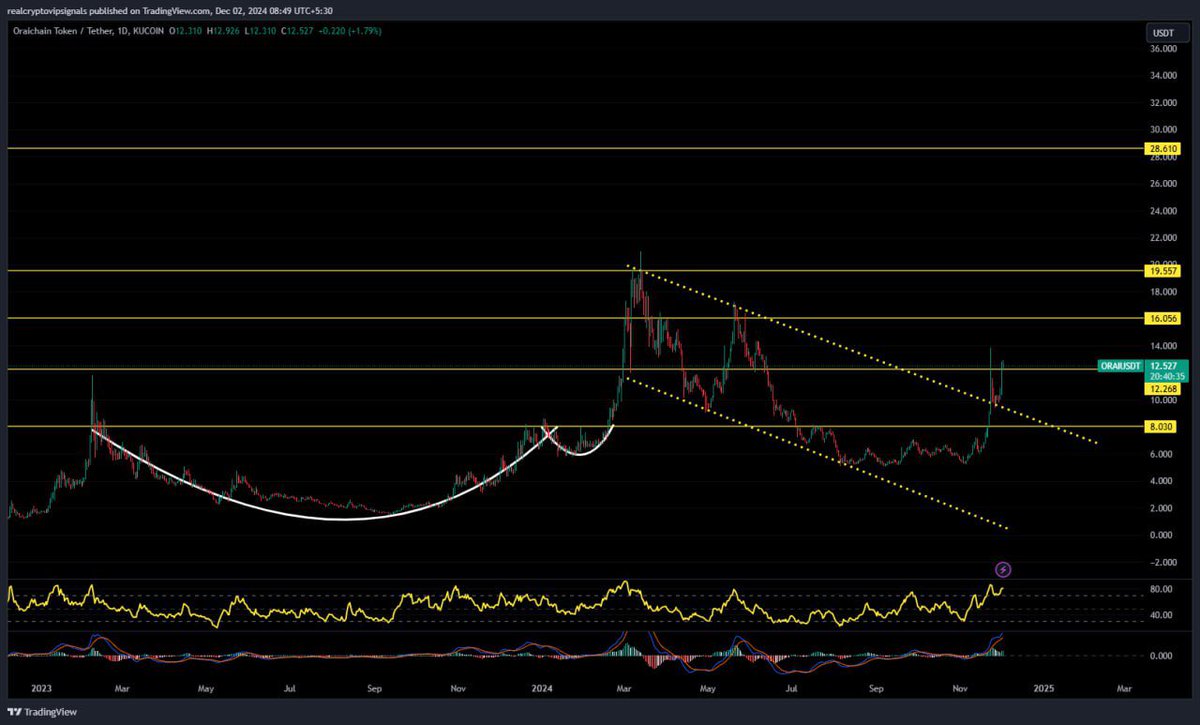This screenshot has width=1200, height=725.
Task: Select the 8.030 horizontal line price label
Action: coord(1161,427)
